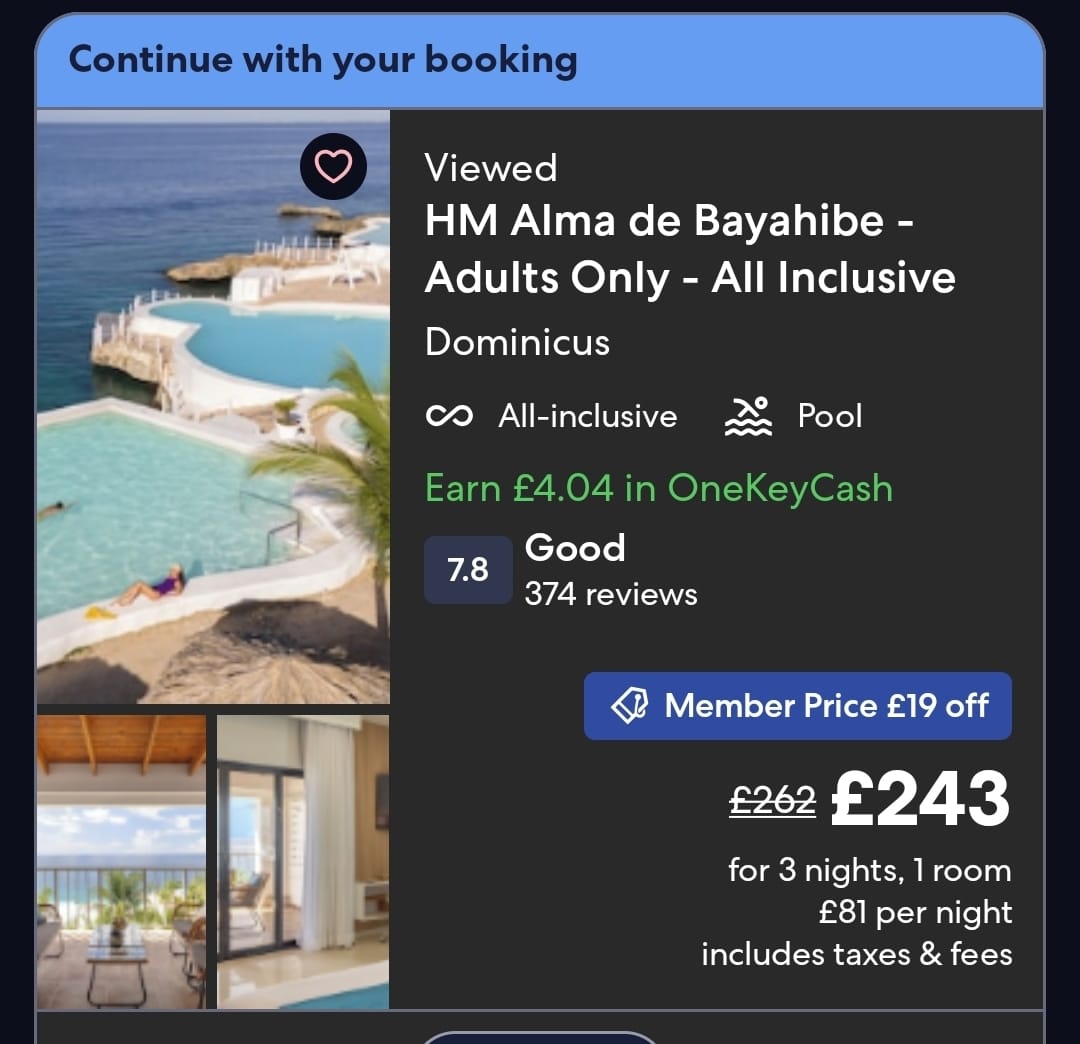Tap the Member Price tag icon

coord(630,706)
